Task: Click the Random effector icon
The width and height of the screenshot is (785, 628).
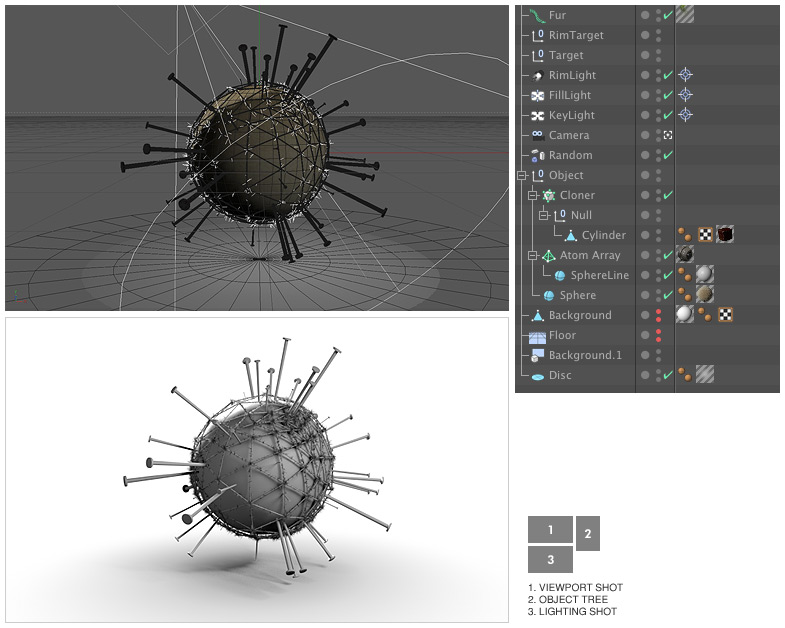Action: point(537,155)
